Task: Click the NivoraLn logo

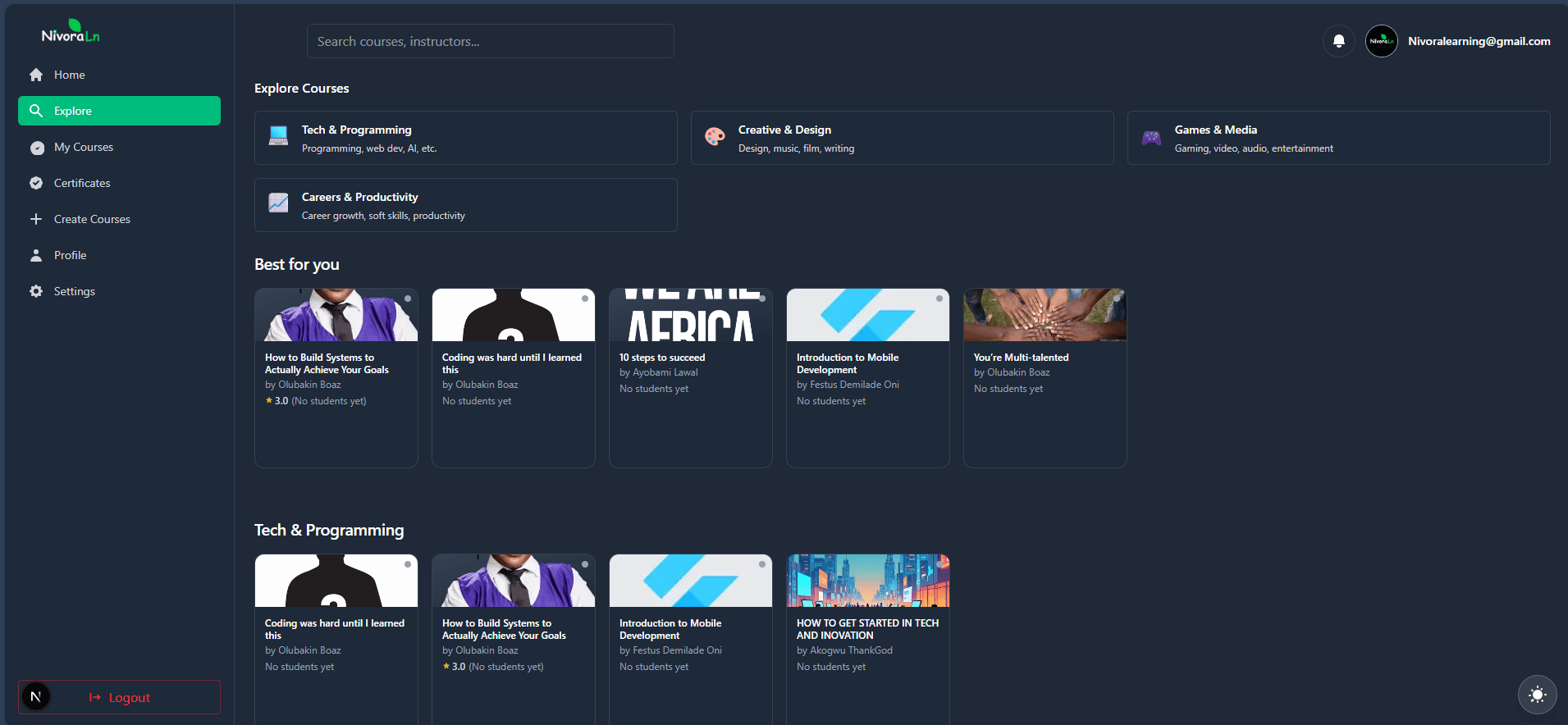Action: click(x=71, y=33)
